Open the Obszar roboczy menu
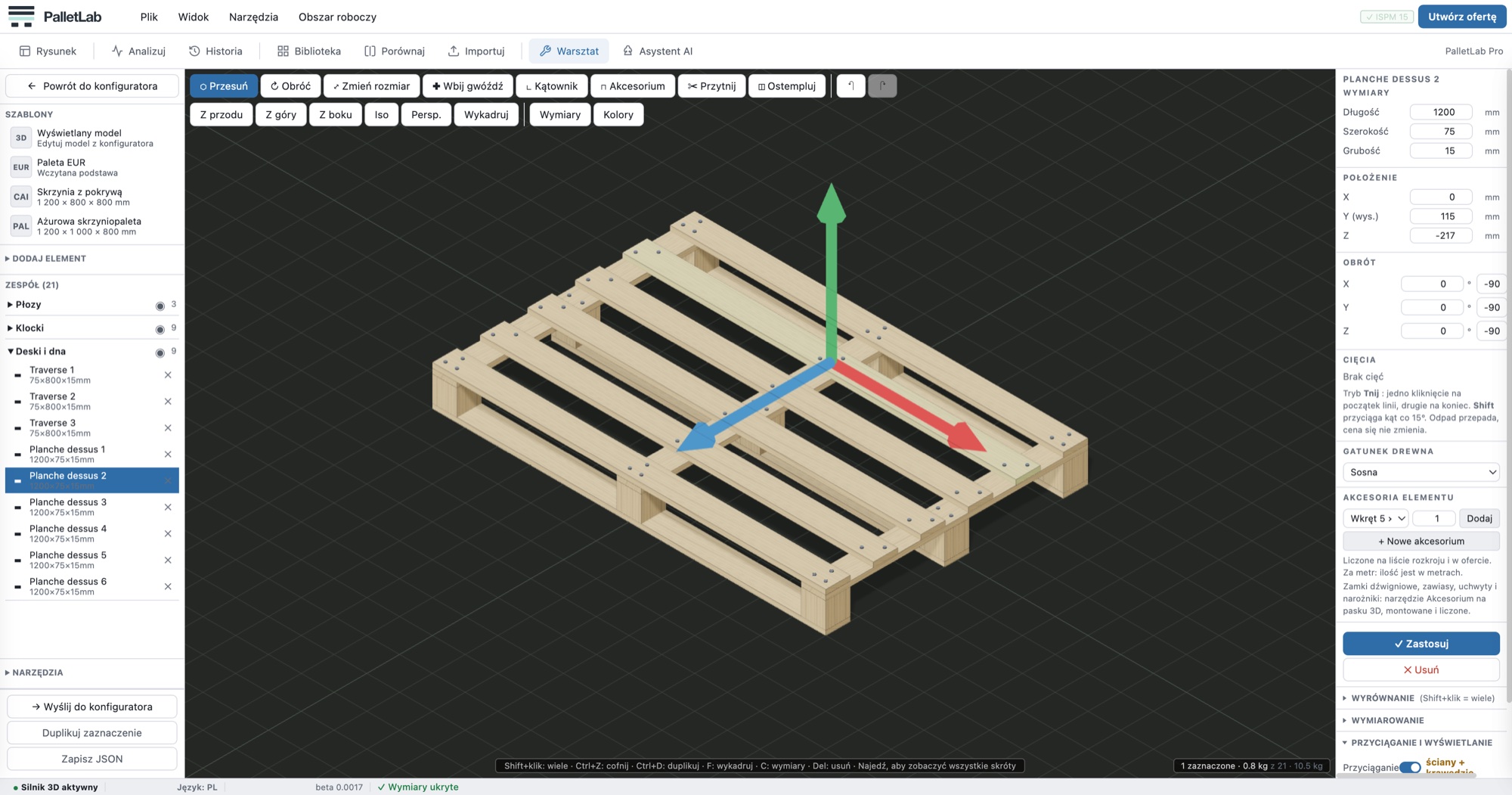Image resolution: width=1512 pixels, height=795 pixels. tap(337, 17)
